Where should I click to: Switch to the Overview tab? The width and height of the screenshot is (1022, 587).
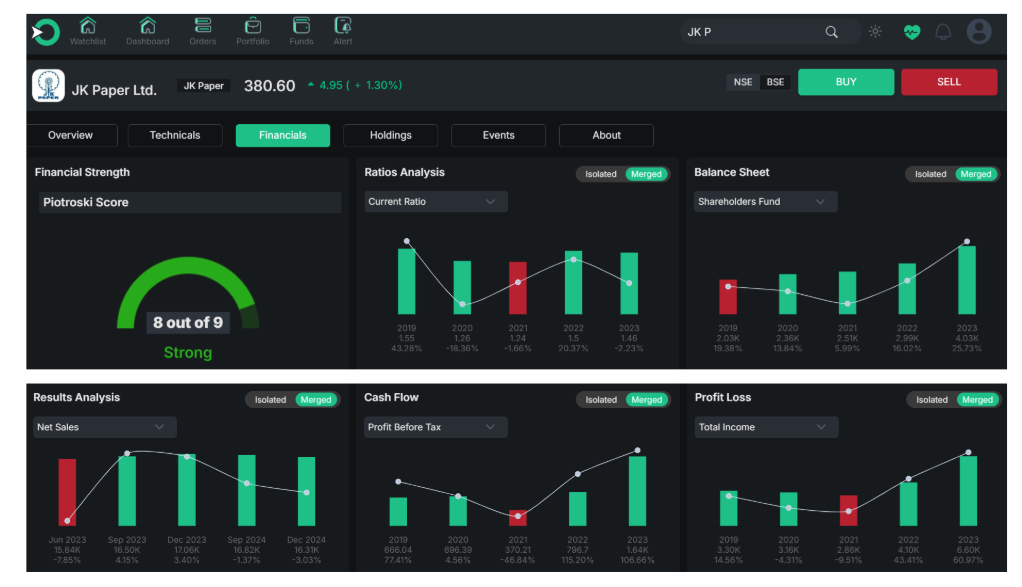70,136
